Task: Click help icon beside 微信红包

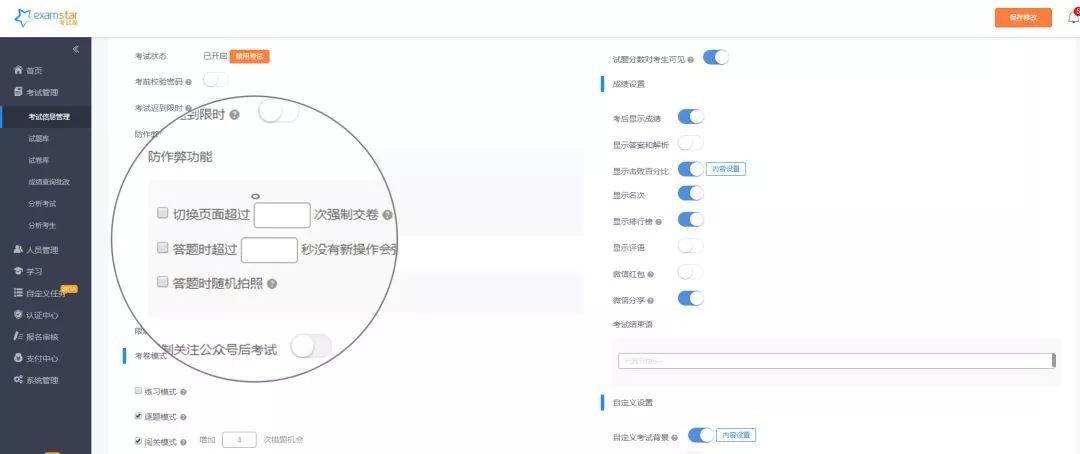Action: (x=650, y=274)
